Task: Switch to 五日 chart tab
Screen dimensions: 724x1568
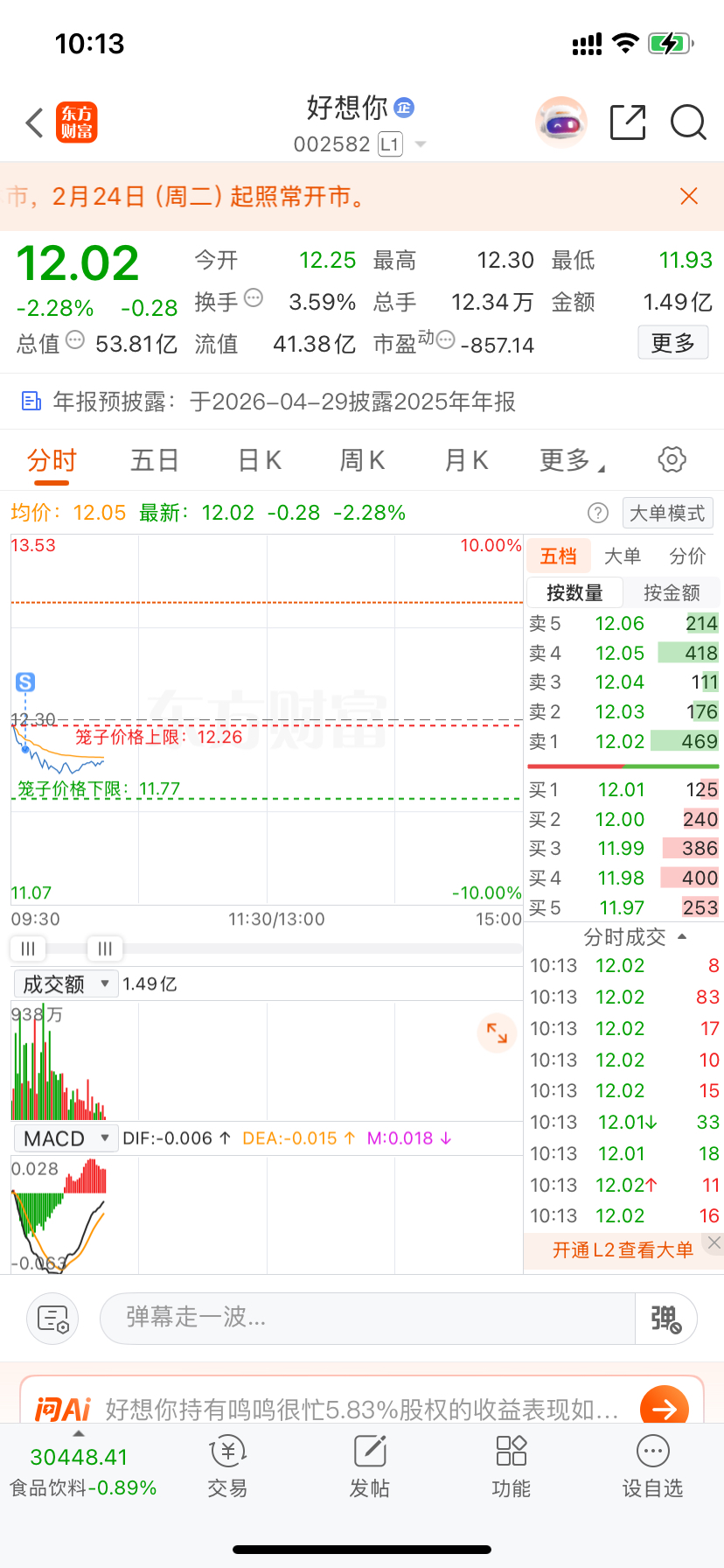Action: (x=155, y=460)
